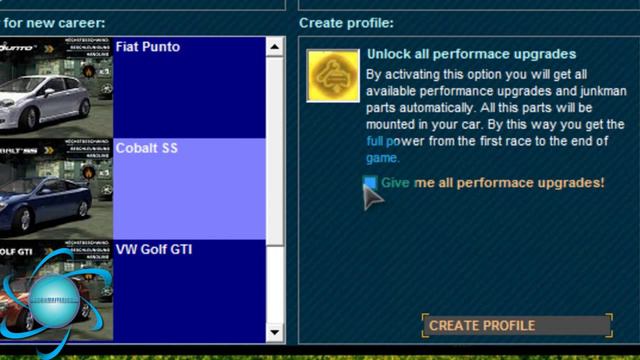Select Cobalt SS in the car list

coord(189,189)
